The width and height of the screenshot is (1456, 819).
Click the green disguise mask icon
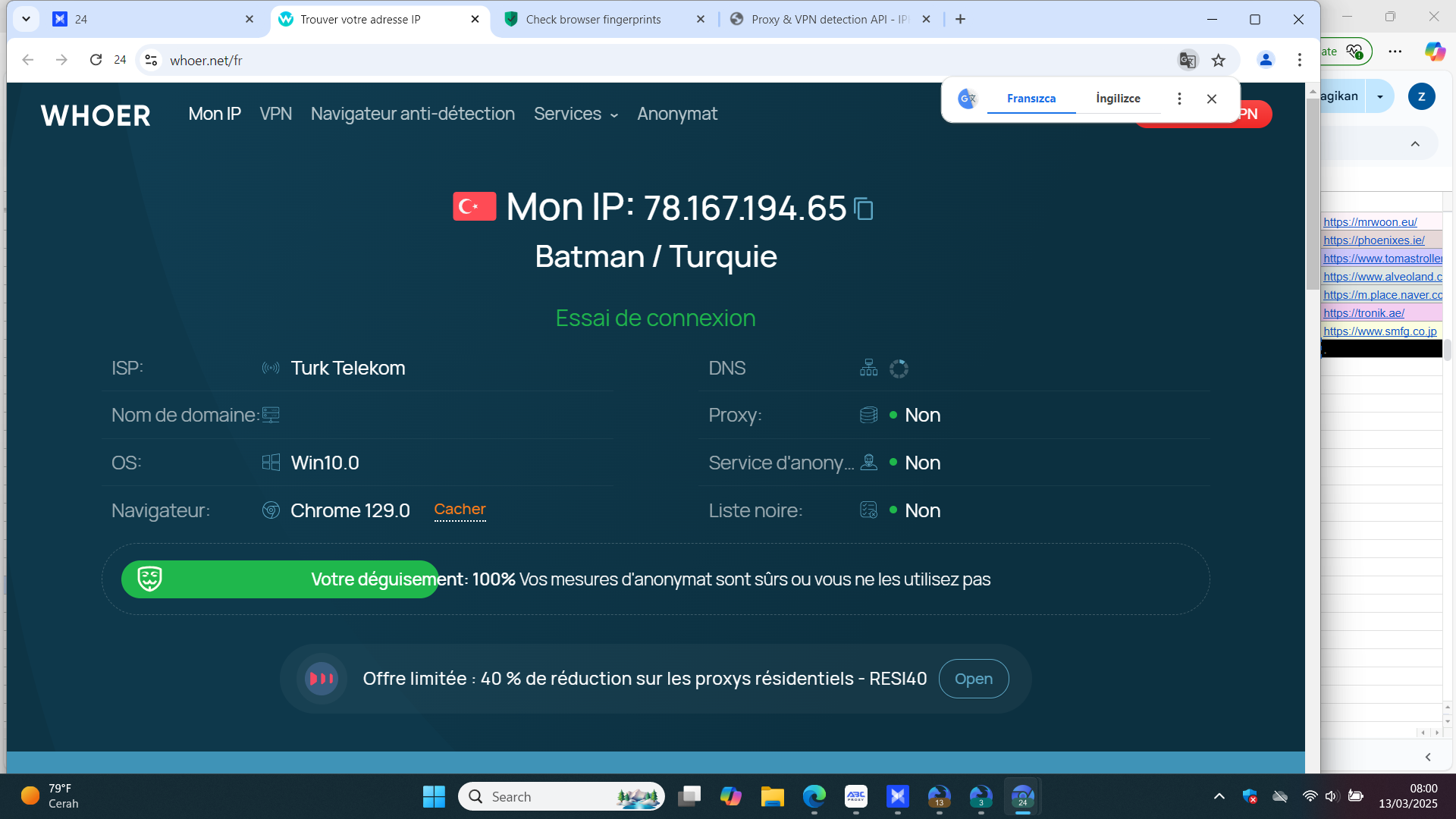click(x=149, y=579)
